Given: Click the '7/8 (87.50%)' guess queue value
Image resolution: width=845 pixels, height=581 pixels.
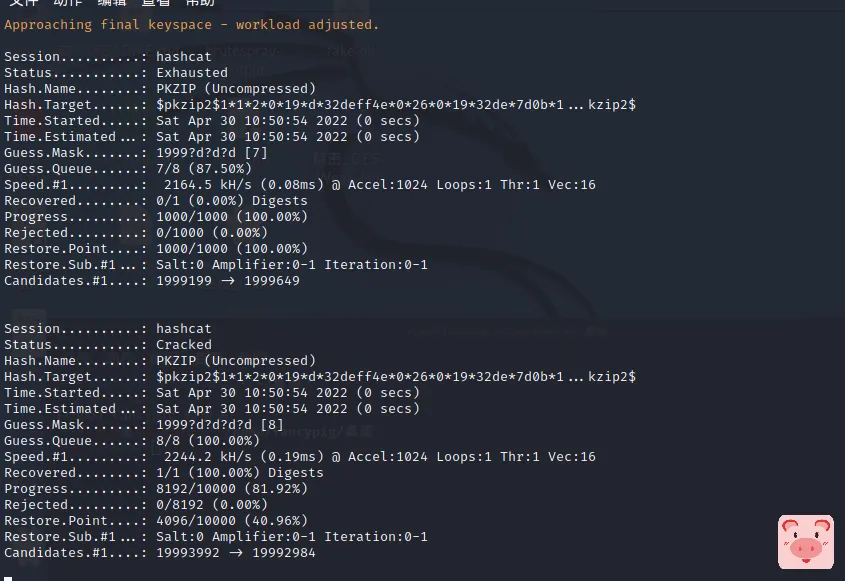Looking at the screenshot, I should (x=204, y=168).
